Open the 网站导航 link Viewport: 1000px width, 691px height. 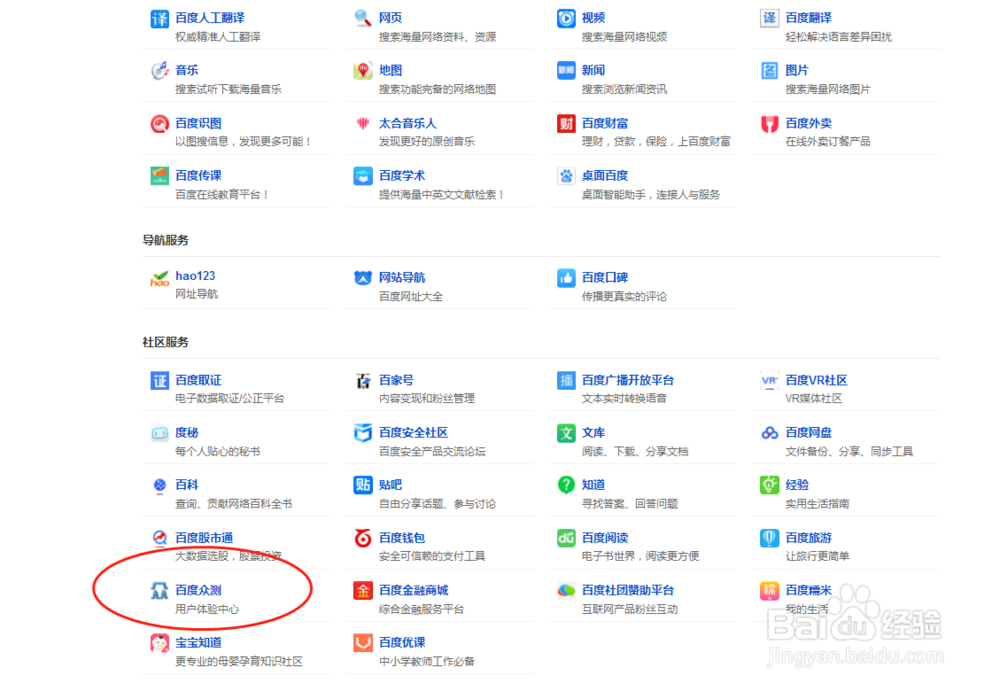tap(402, 278)
